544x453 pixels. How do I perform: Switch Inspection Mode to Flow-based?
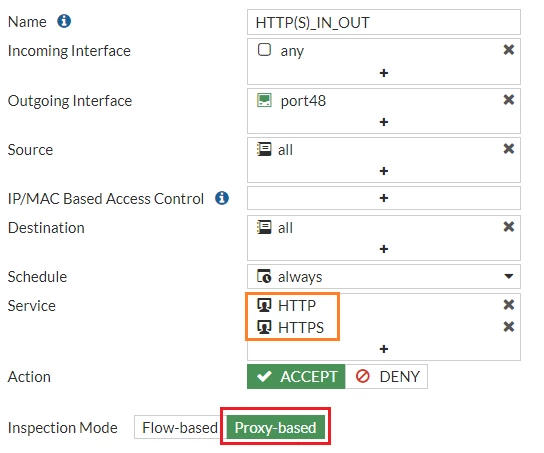point(179,427)
